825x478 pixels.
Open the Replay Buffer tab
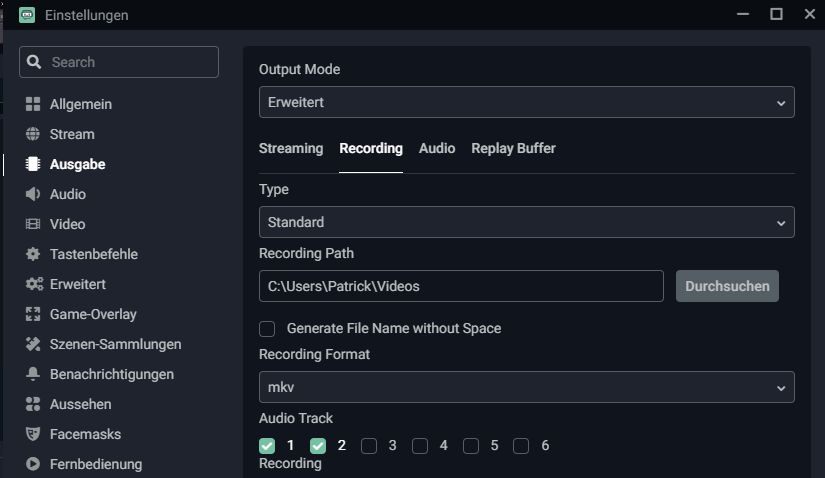[514, 148]
